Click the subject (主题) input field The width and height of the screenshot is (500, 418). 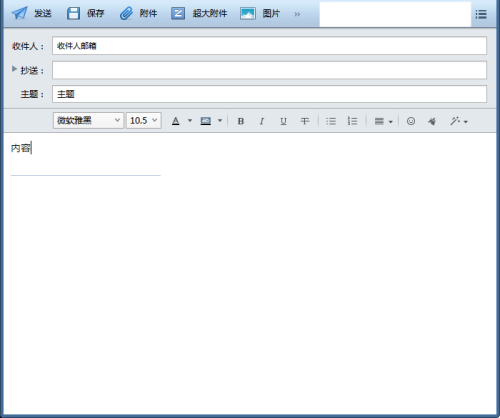pos(269,94)
